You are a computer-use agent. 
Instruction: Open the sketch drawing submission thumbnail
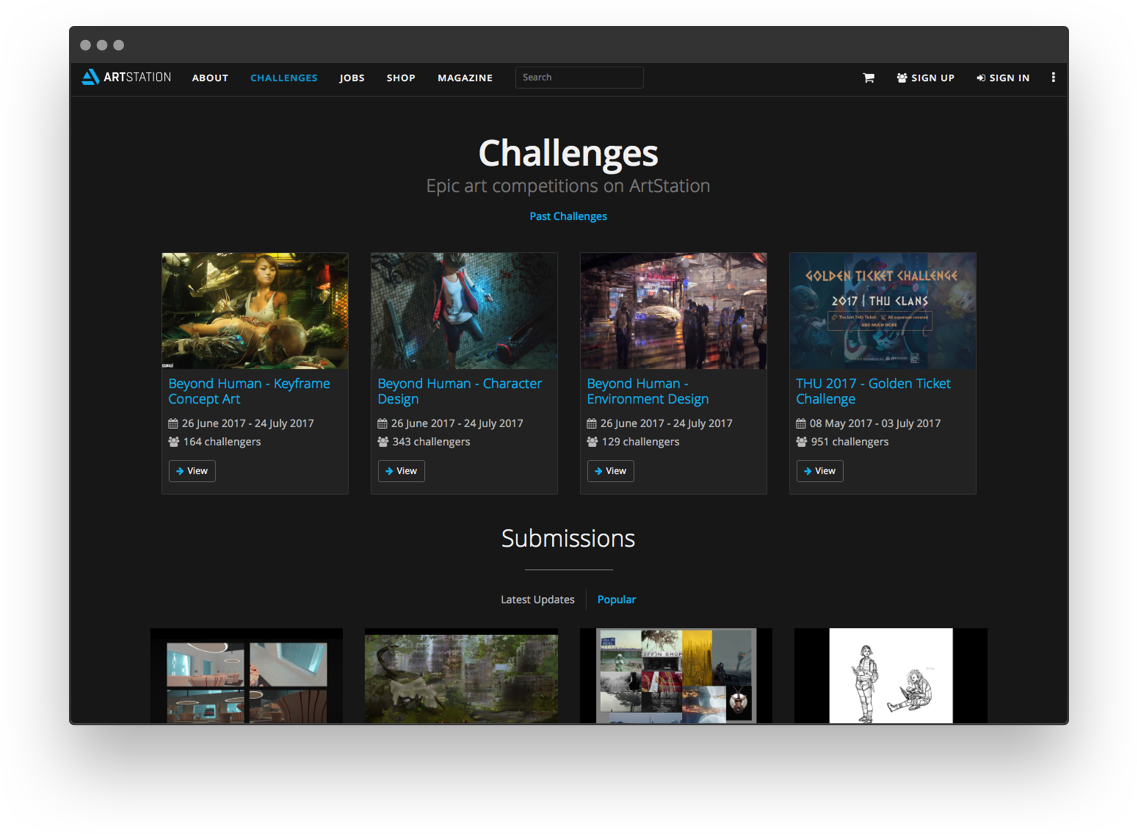coord(890,675)
